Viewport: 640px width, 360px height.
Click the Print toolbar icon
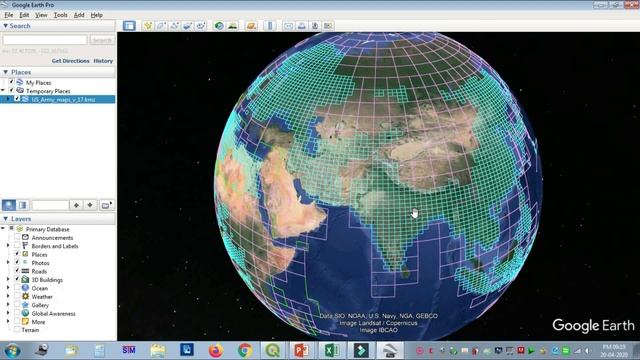[x=302, y=26]
